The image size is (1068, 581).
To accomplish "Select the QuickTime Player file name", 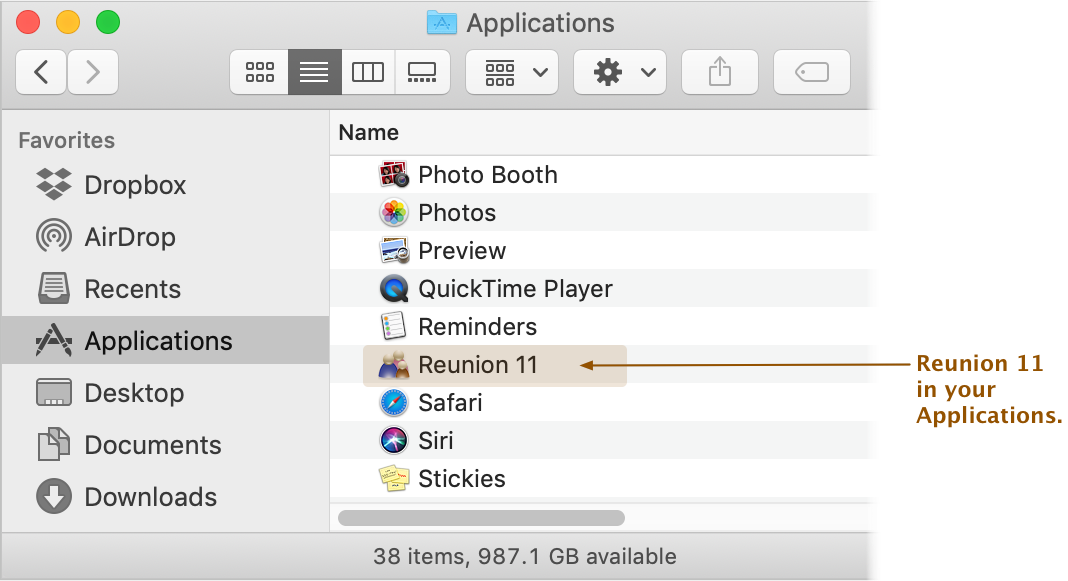I will click(x=515, y=289).
